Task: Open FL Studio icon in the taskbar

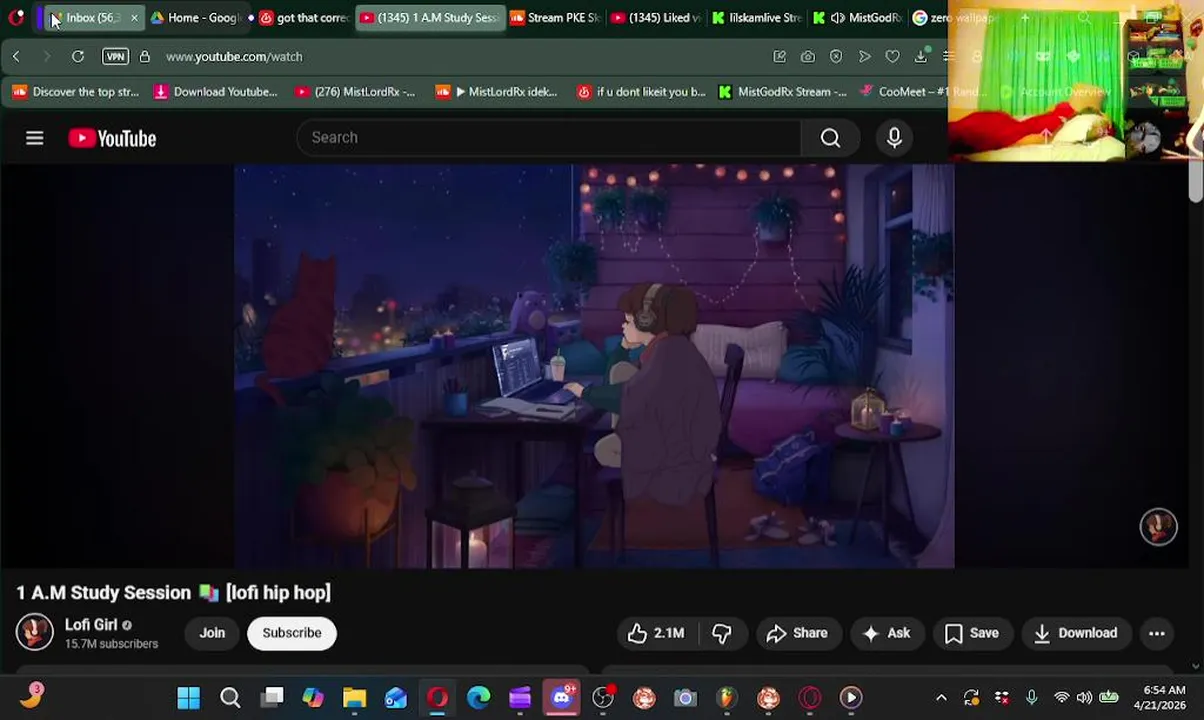Action: [x=726, y=698]
